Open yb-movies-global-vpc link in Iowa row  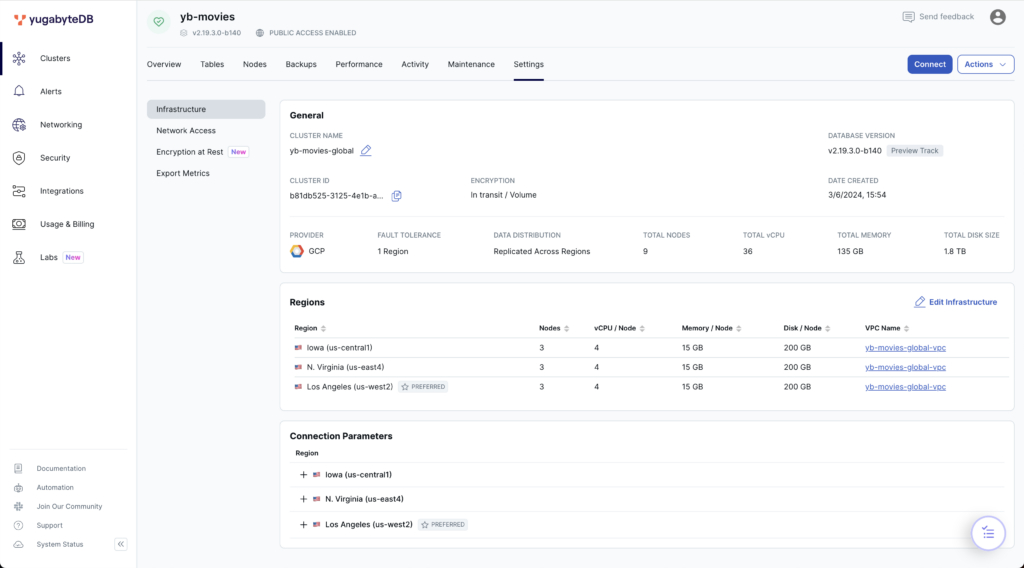[905, 348]
